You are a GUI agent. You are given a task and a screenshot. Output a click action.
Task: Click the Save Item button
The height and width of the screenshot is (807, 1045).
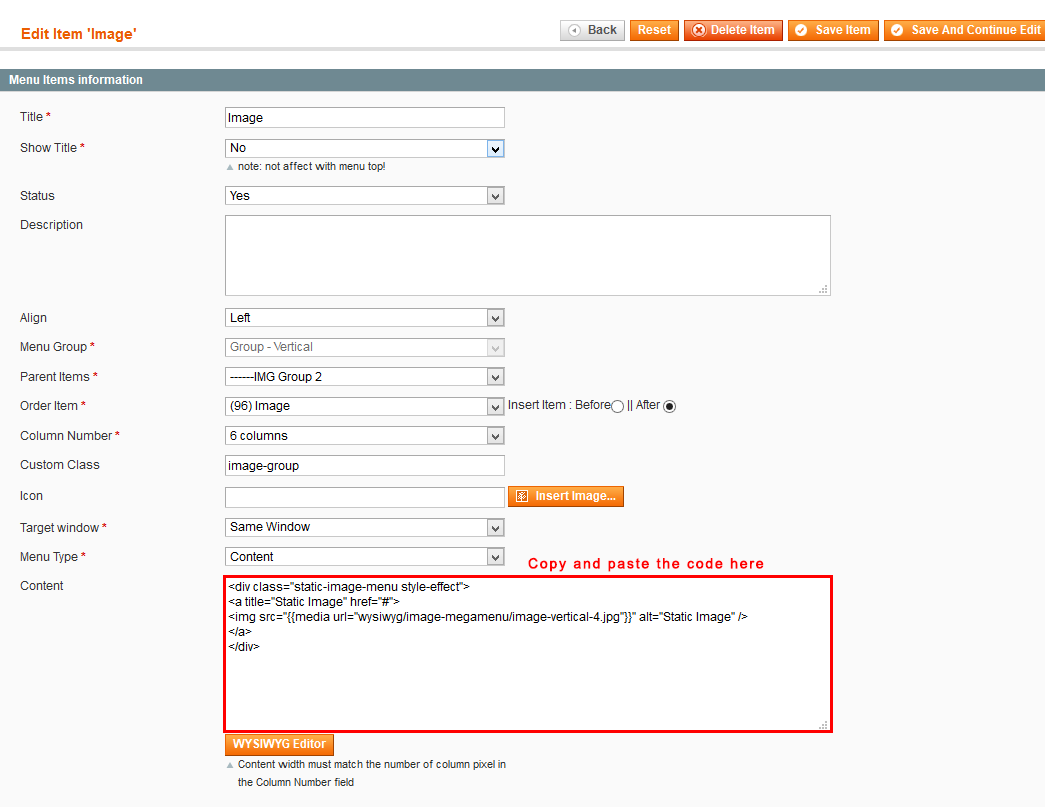click(x=833, y=30)
